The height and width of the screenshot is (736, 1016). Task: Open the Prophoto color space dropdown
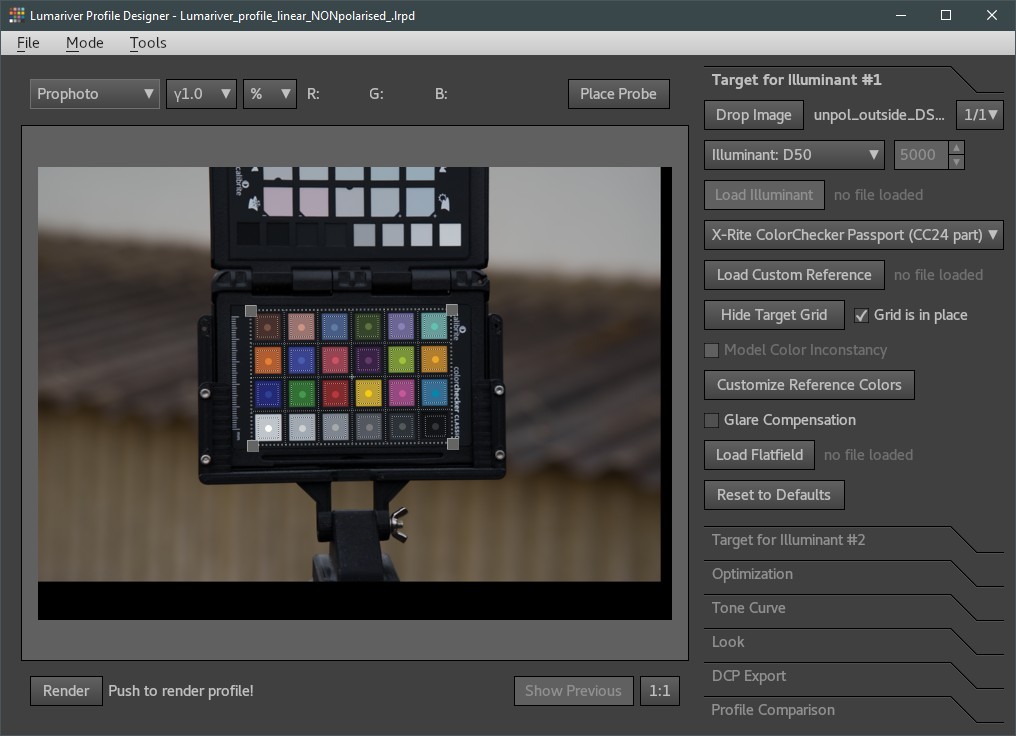[95, 94]
